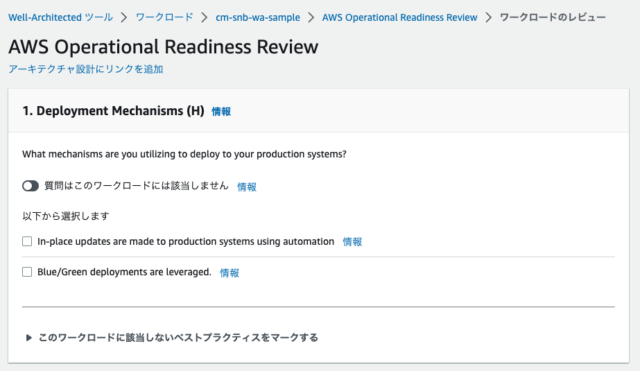The height and width of the screenshot is (371, 640).
Task: Expand このワークロードに該当しないベストプラクティスをマークする section
Action: coord(172,338)
